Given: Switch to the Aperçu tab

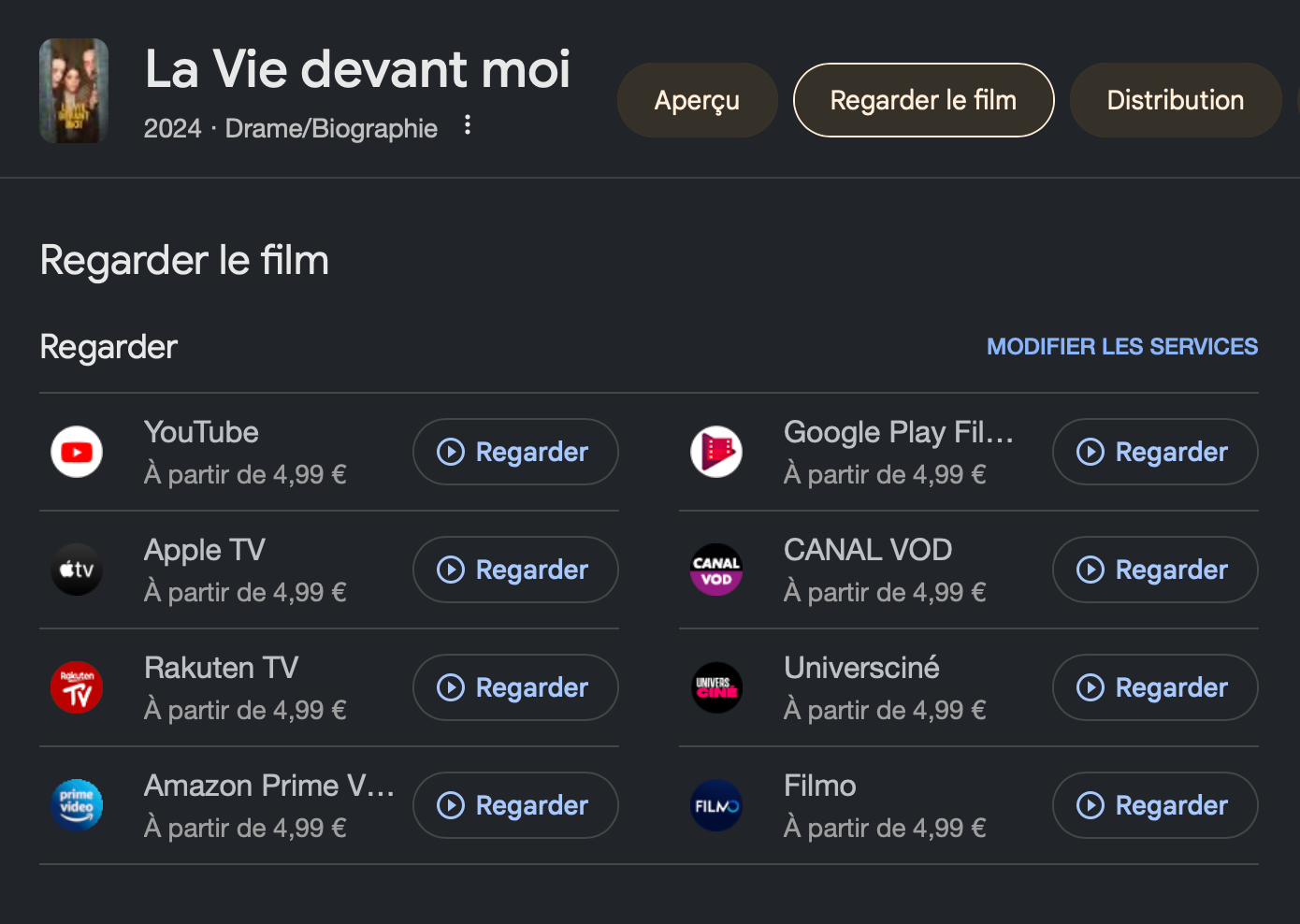Looking at the screenshot, I should pyautogui.click(x=697, y=100).
